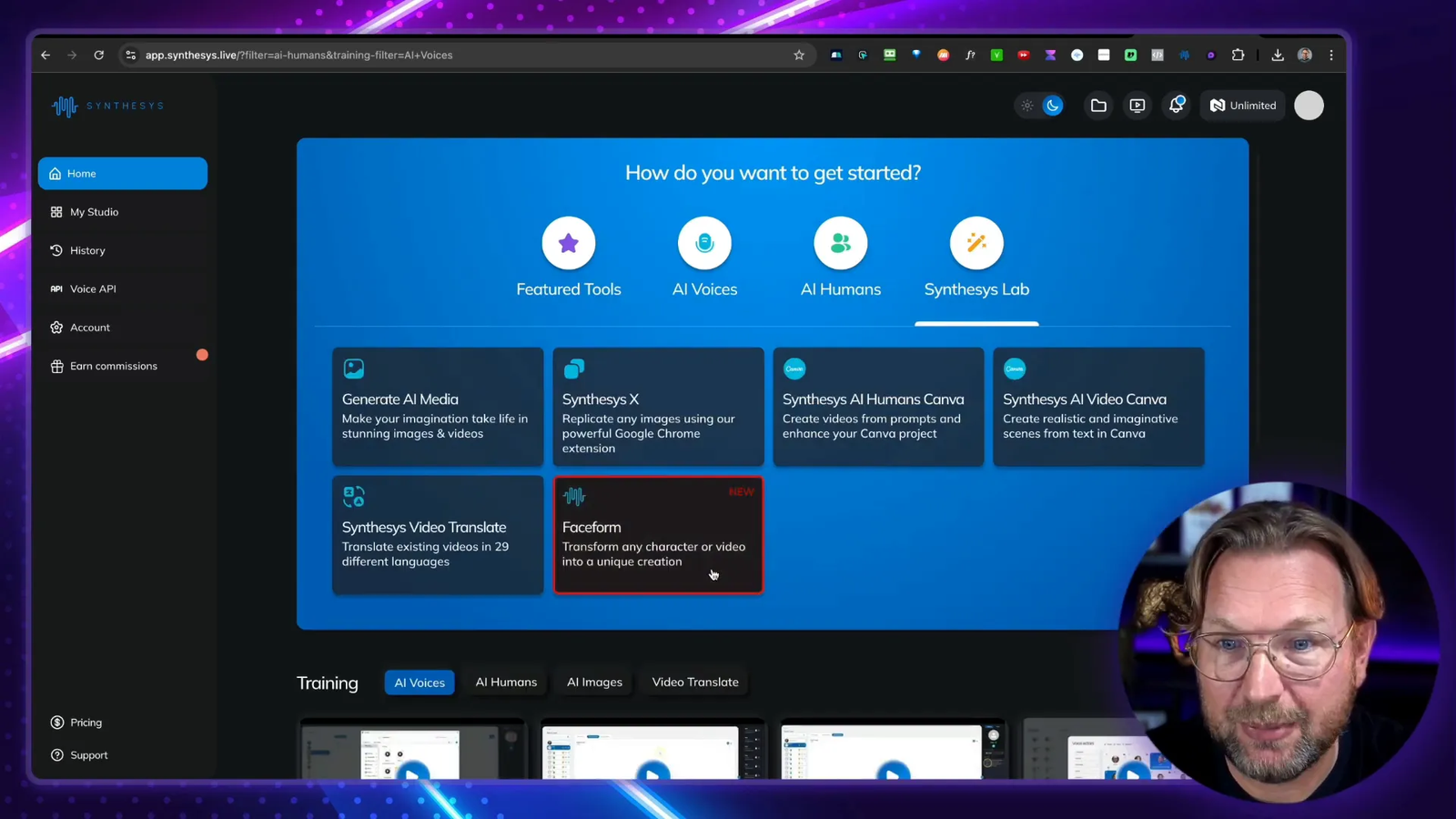Image resolution: width=1456 pixels, height=819 pixels.
Task: Go to Home in sidebar
Action: pos(123,174)
